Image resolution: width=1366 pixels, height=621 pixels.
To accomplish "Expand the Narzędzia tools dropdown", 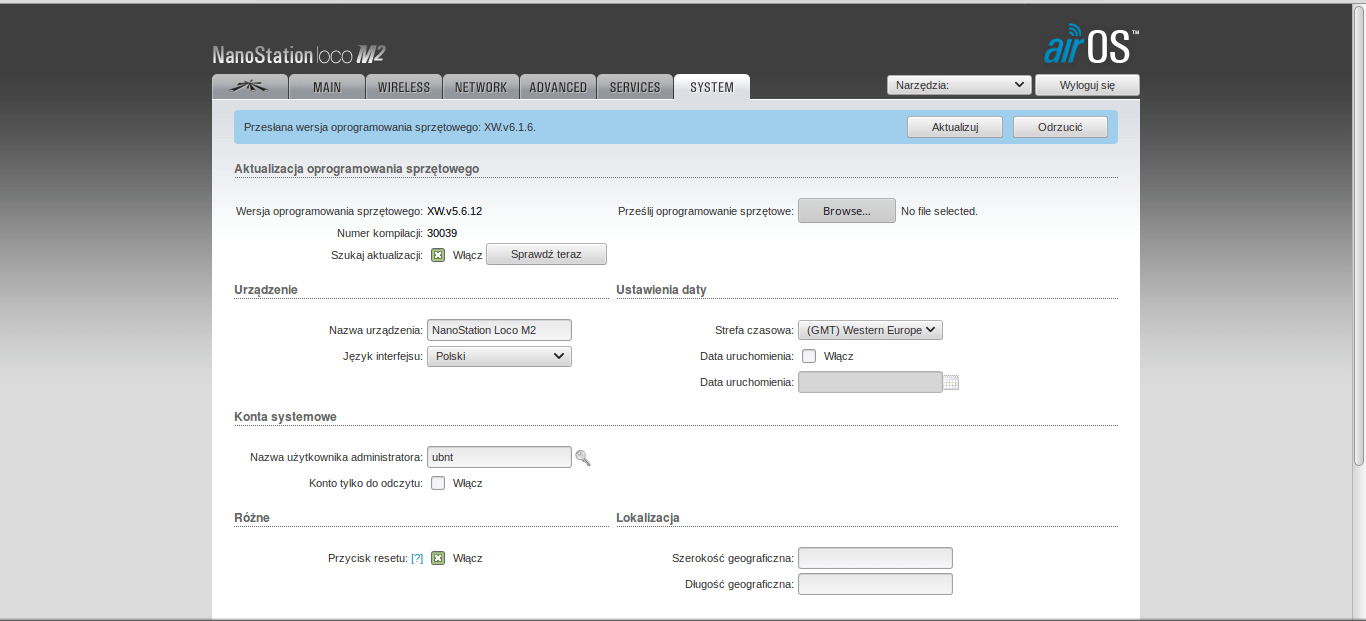I will coord(959,85).
